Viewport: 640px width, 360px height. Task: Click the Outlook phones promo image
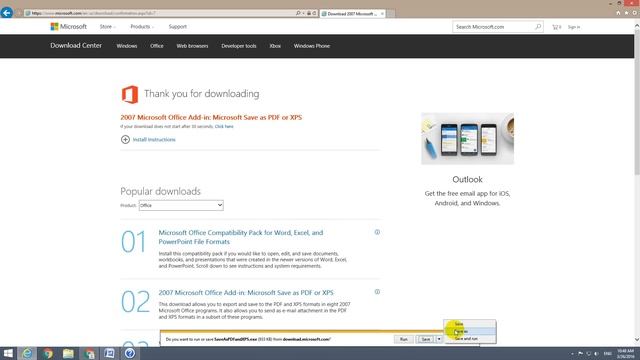pyautogui.click(x=467, y=139)
